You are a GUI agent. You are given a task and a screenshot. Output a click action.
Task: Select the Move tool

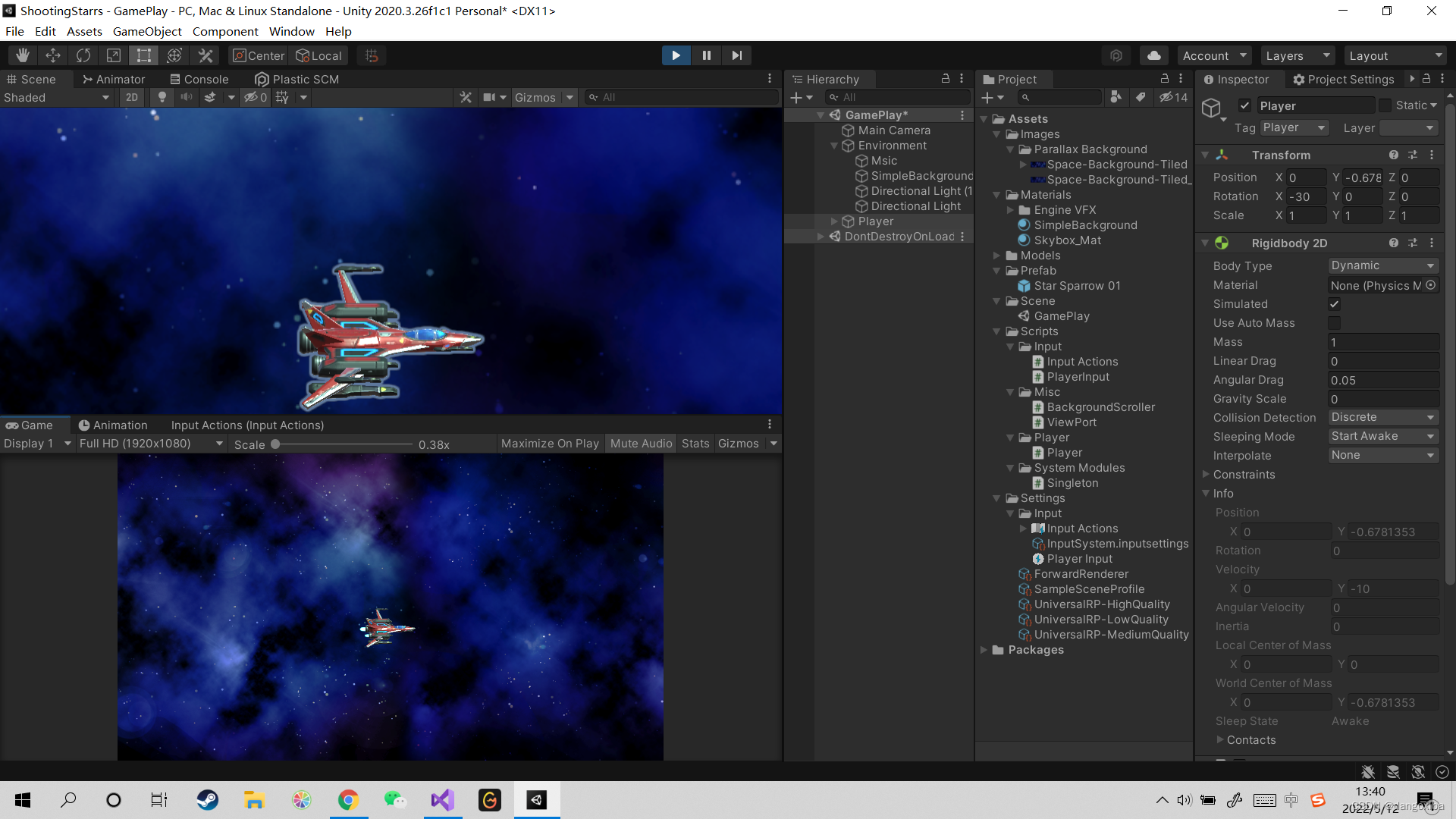coord(53,55)
